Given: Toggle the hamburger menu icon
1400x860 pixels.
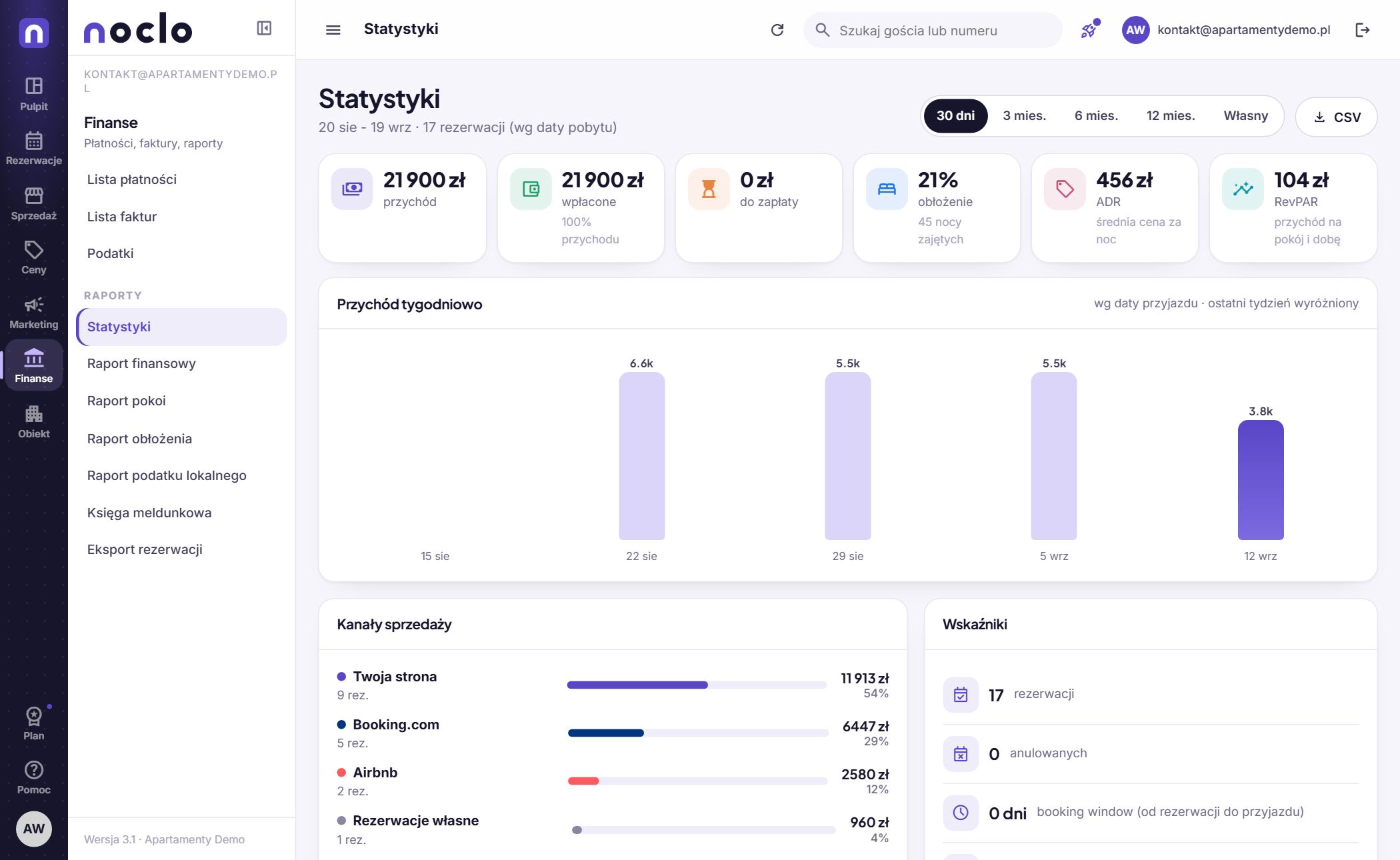Looking at the screenshot, I should 333,30.
